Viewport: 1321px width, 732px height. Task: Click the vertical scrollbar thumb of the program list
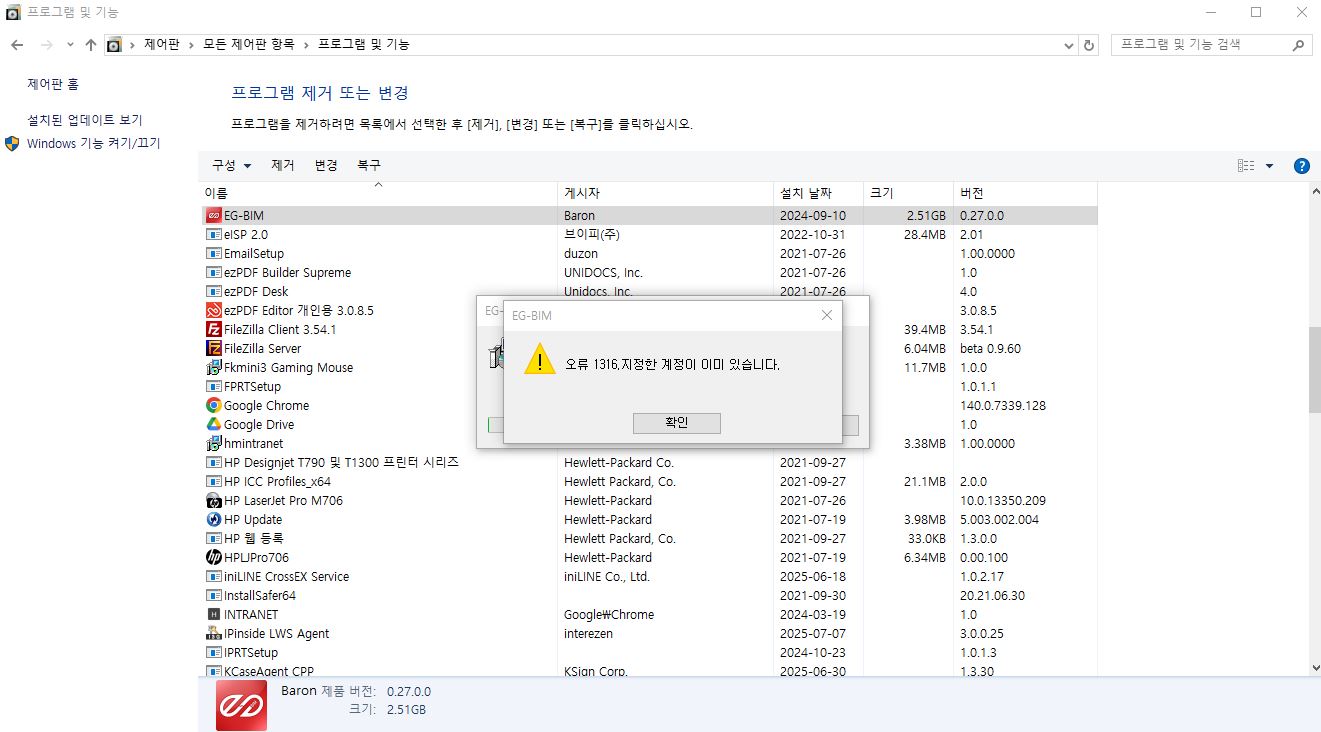tap(1314, 369)
